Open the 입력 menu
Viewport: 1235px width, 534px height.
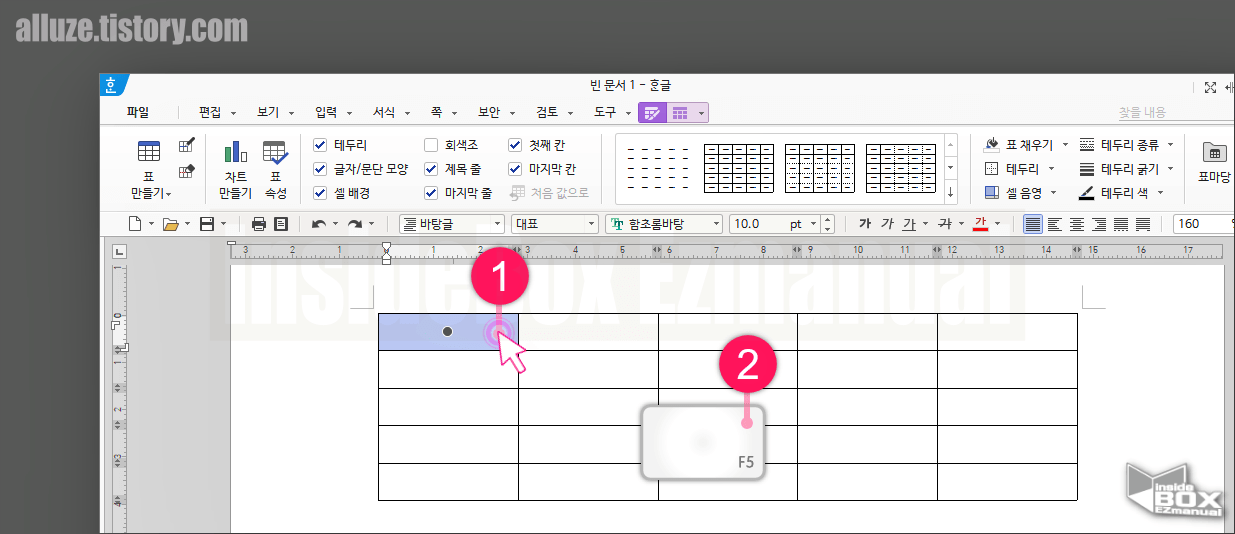point(332,113)
